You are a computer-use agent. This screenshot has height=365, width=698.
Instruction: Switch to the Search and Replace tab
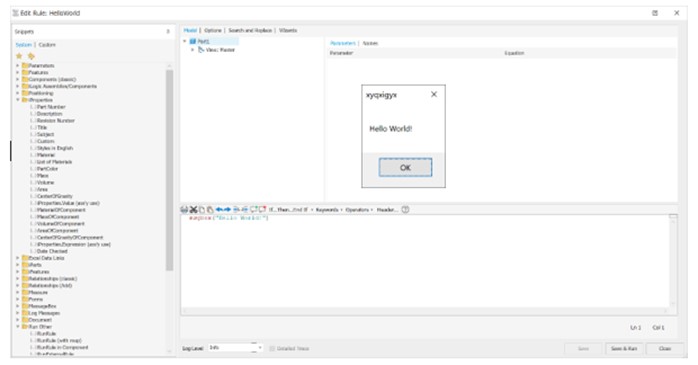[250, 30]
